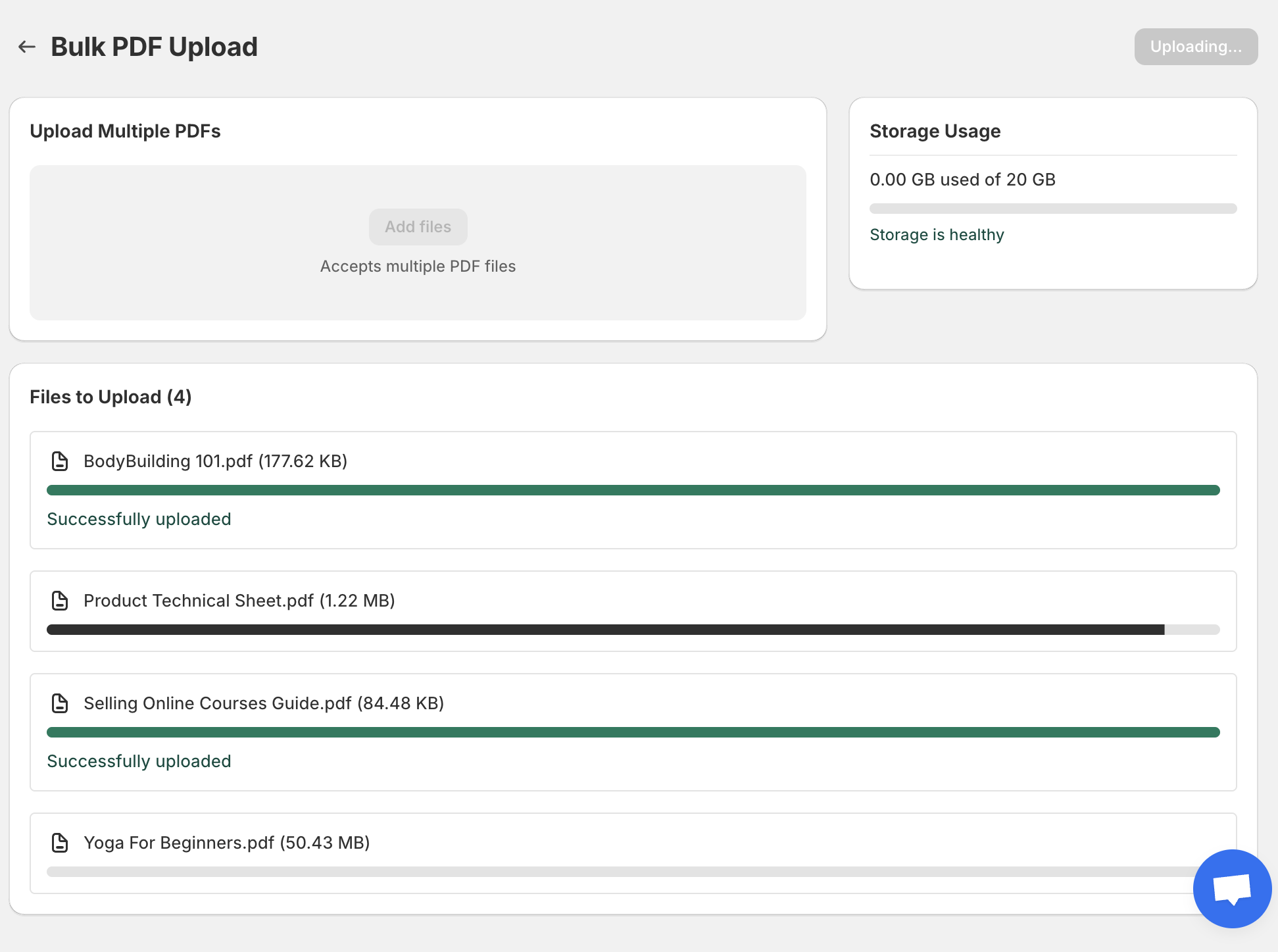Select the BodyBuilding 101.pdf file icon

point(60,461)
